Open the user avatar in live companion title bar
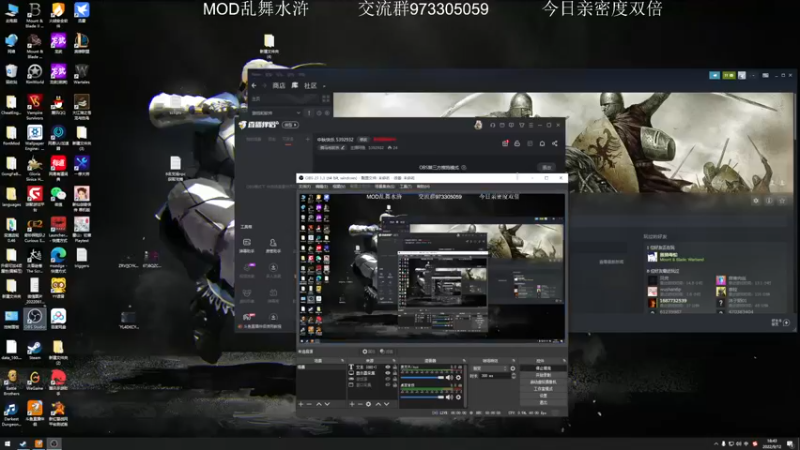The width and height of the screenshot is (800, 450). click(478, 124)
